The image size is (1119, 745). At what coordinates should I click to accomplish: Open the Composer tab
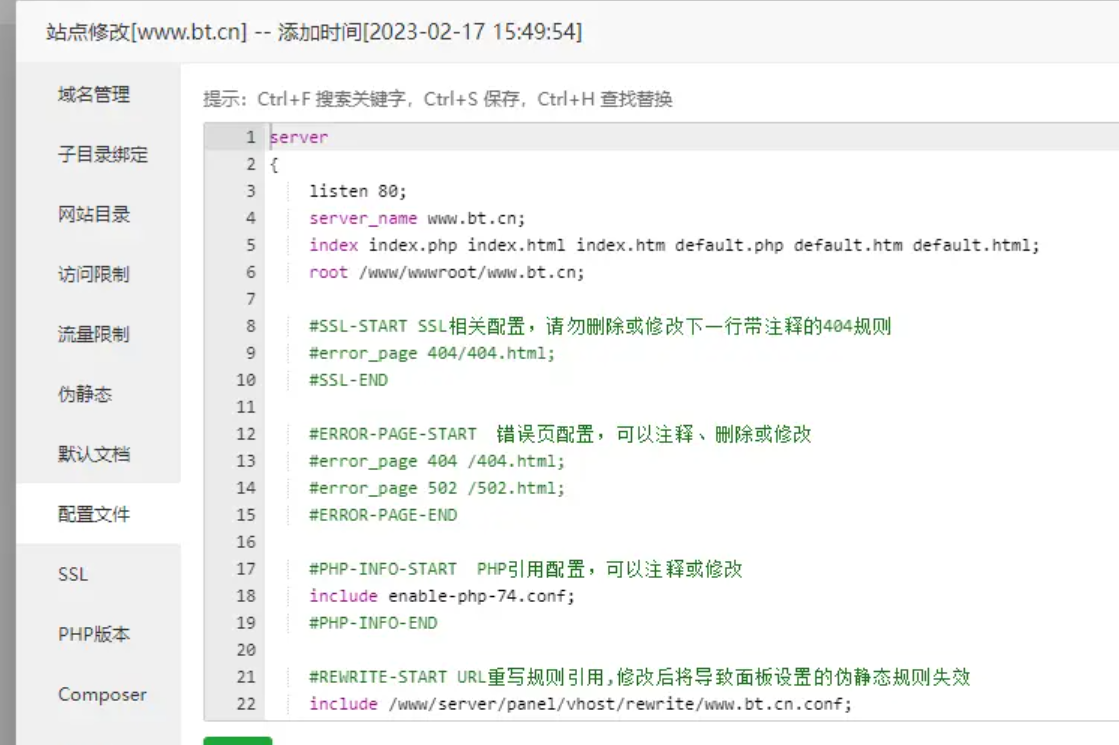102,695
